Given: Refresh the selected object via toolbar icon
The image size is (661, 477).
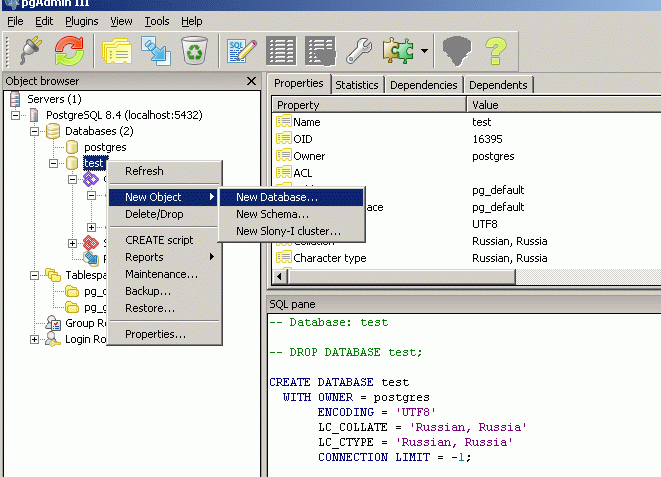Looking at the screenshot, I should click(69, 51).
